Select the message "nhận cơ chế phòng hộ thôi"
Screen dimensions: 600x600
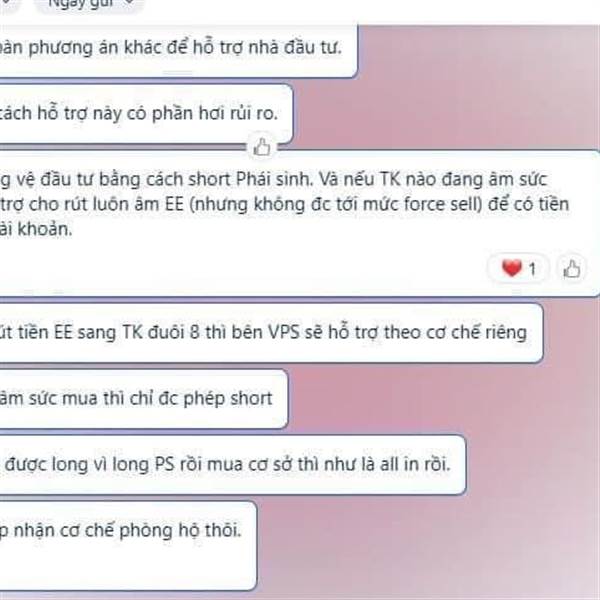(128, 545)
